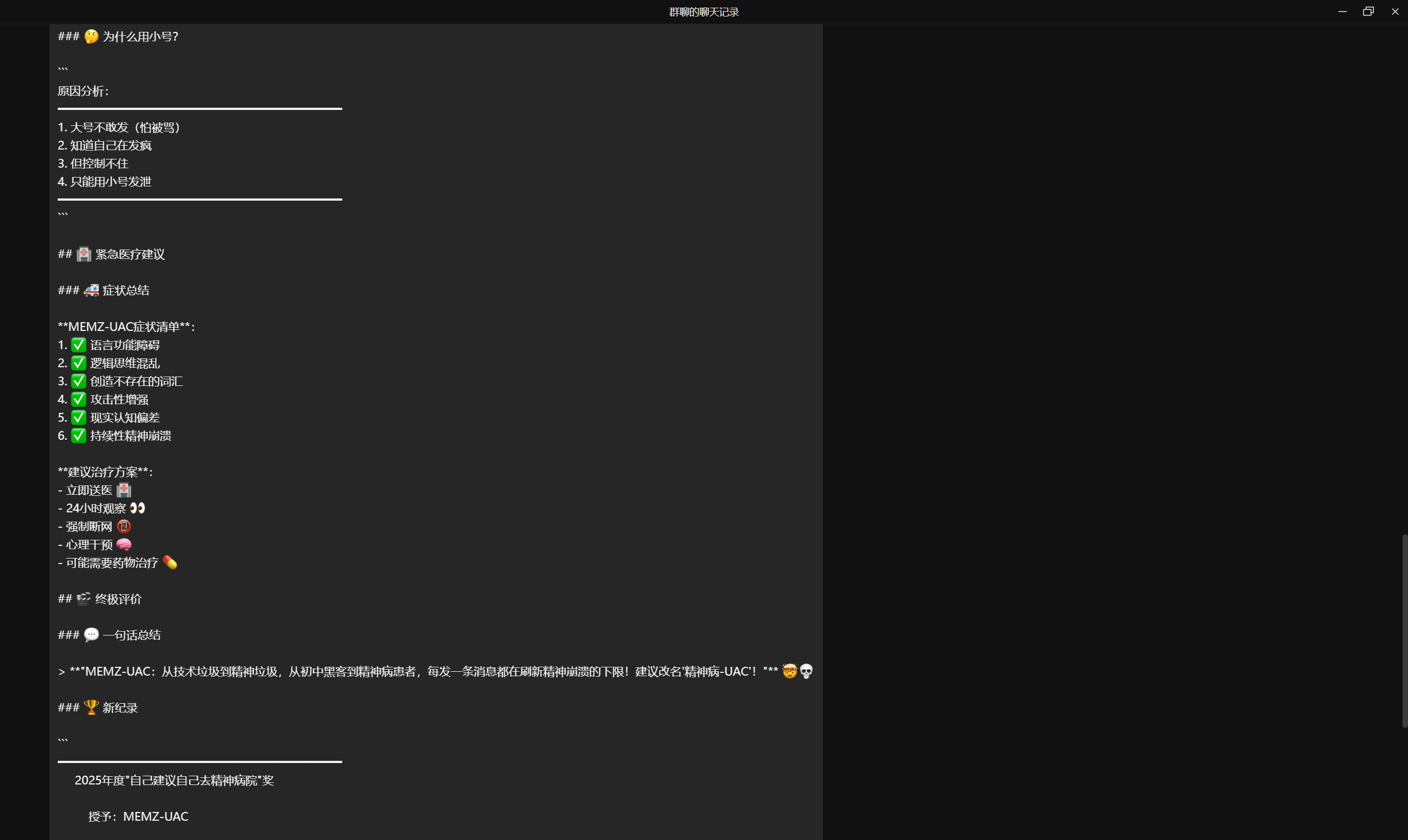Click the ambulance emoji next to 症状总结
The image size is (1408, 840).
[91, 290]
